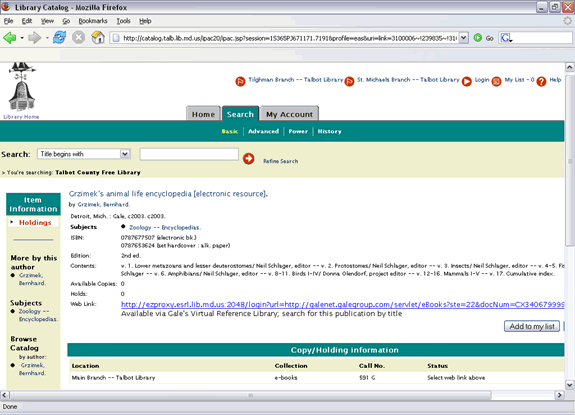Open the Go menu

pyautogui.click(x=66, y=21)
